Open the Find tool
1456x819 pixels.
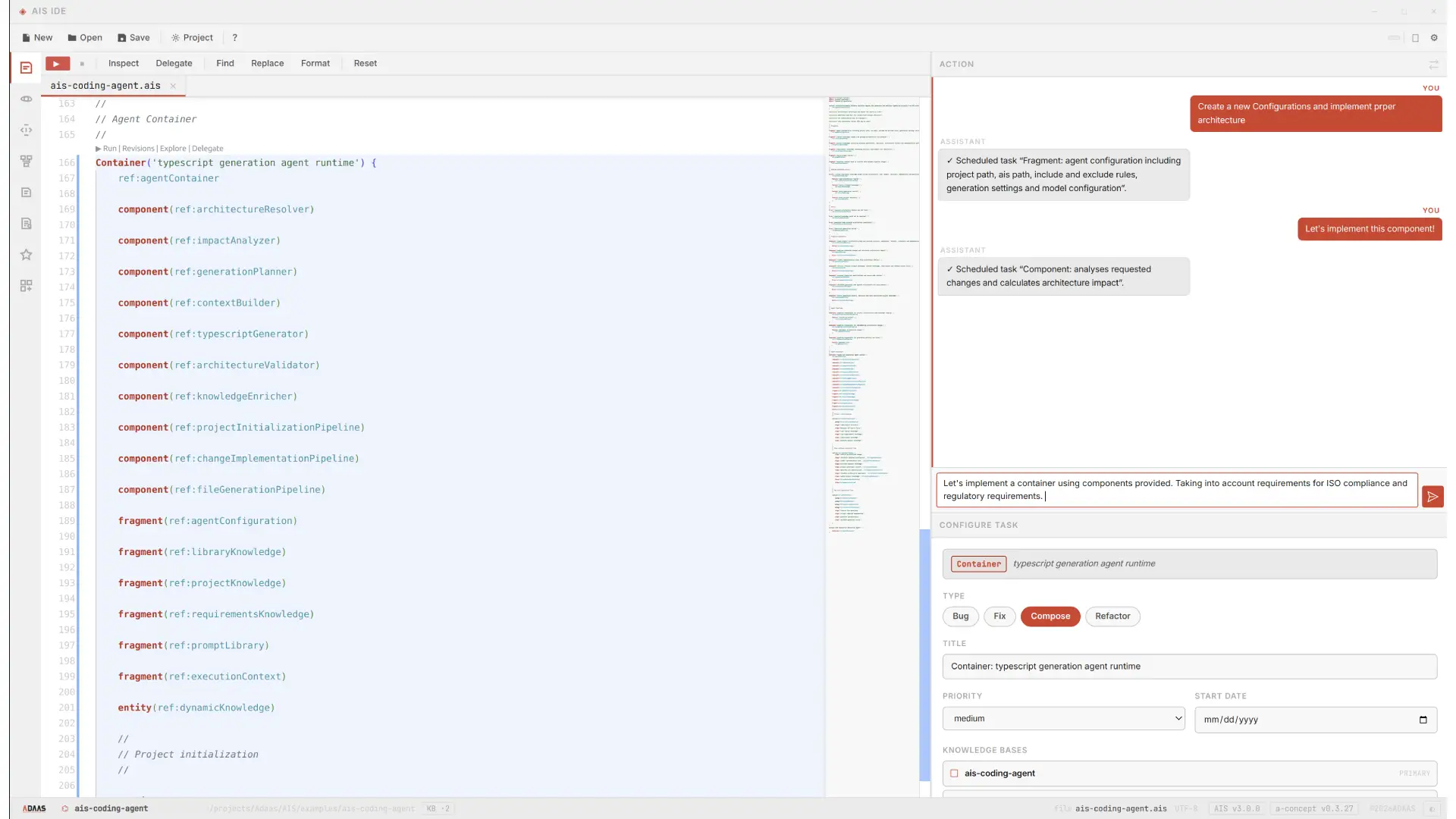pyautogui.click(x=225, y=64)
